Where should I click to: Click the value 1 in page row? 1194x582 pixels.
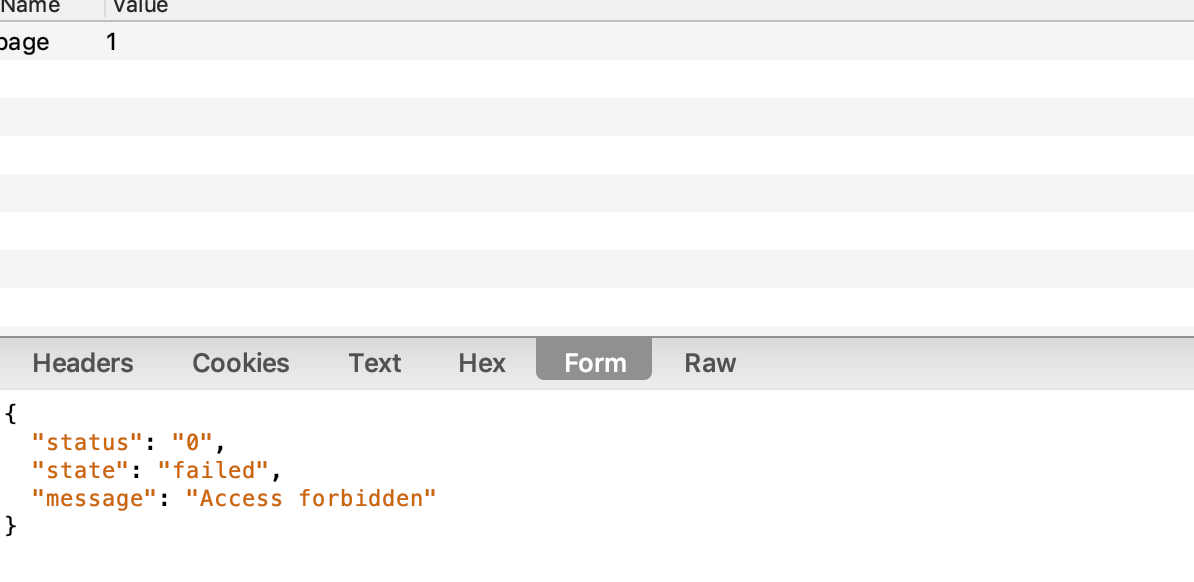pyautogui.click(x=111, y=42)
